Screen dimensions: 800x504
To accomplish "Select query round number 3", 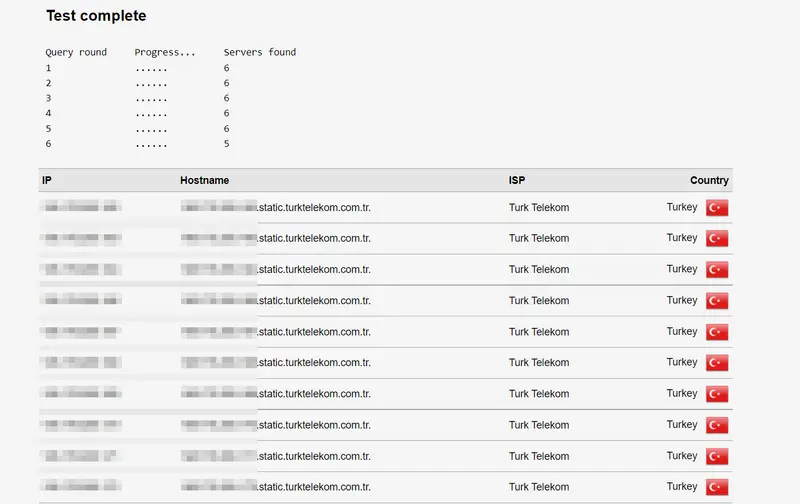I will [x=48, y=98].
